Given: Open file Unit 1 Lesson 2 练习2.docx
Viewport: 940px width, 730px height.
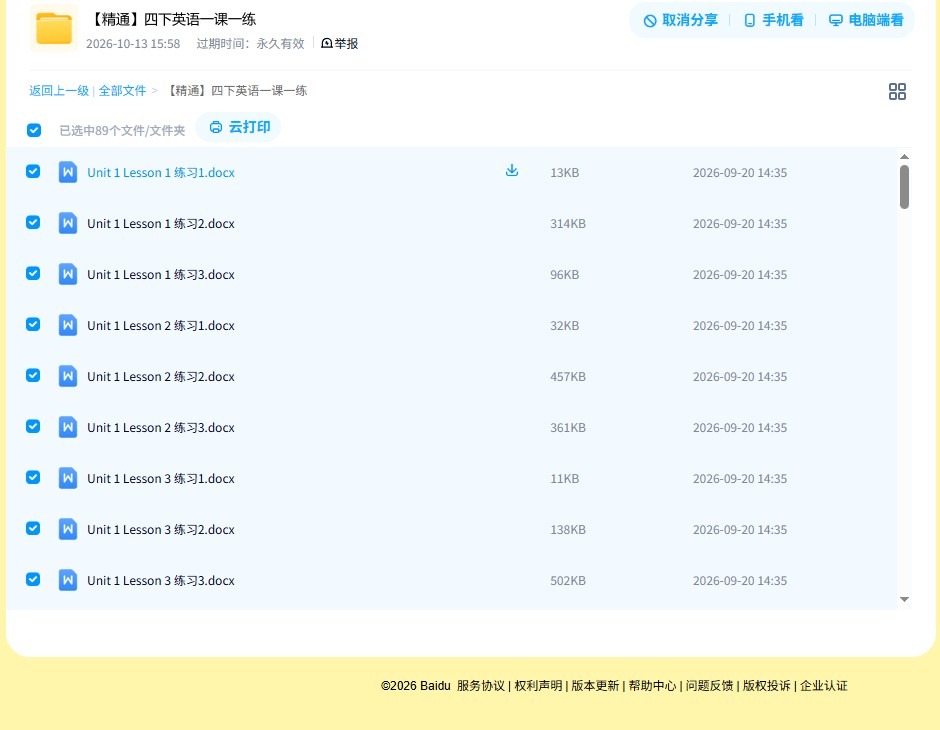Looking at the screenshot, I should pyautogui.click(x=161, y=376).
